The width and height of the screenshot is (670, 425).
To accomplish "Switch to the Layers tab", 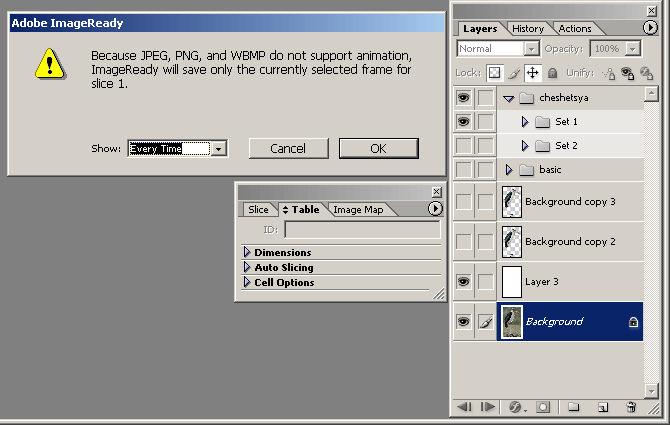I will pos(480,29).
